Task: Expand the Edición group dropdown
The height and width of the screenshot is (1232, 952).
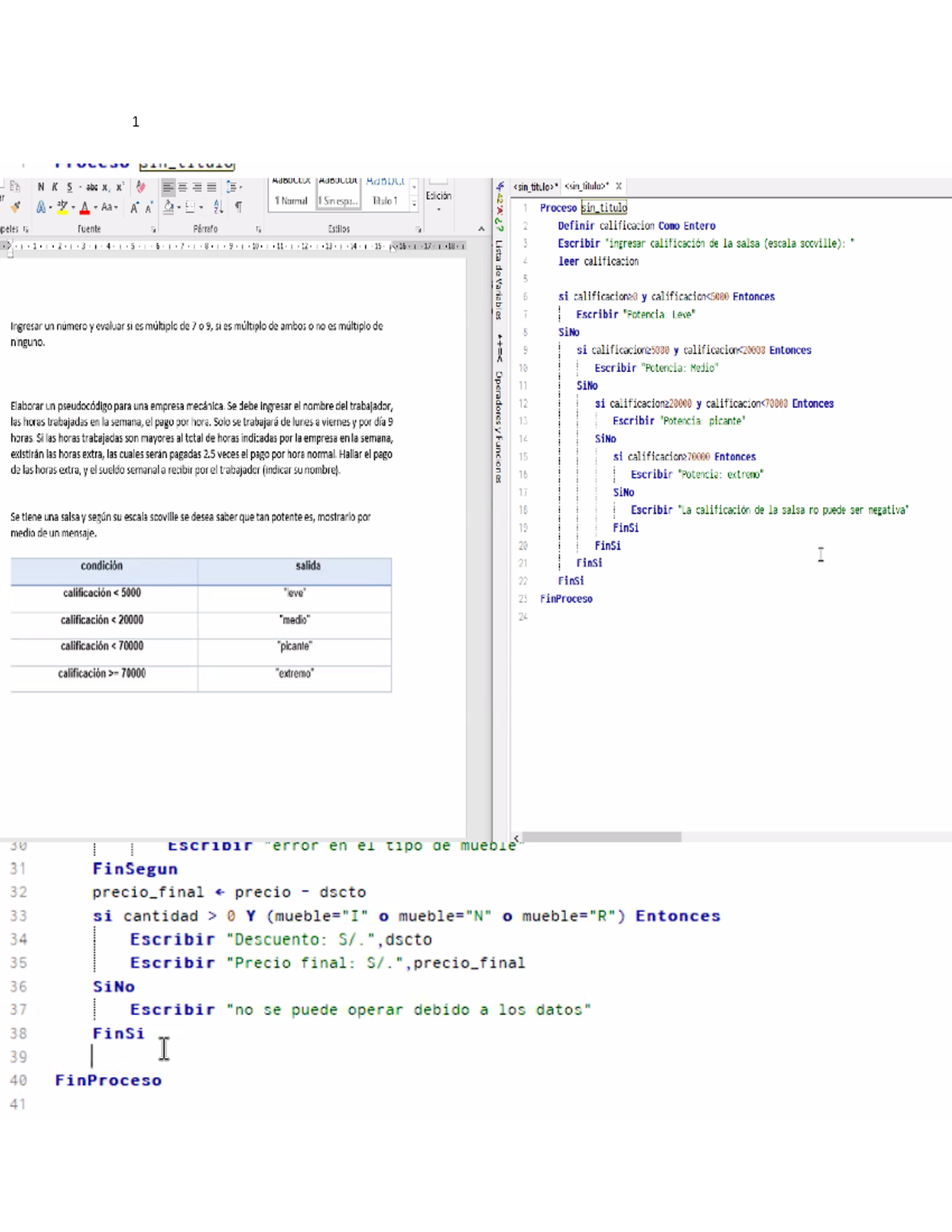Action: [x=438, y=209]
